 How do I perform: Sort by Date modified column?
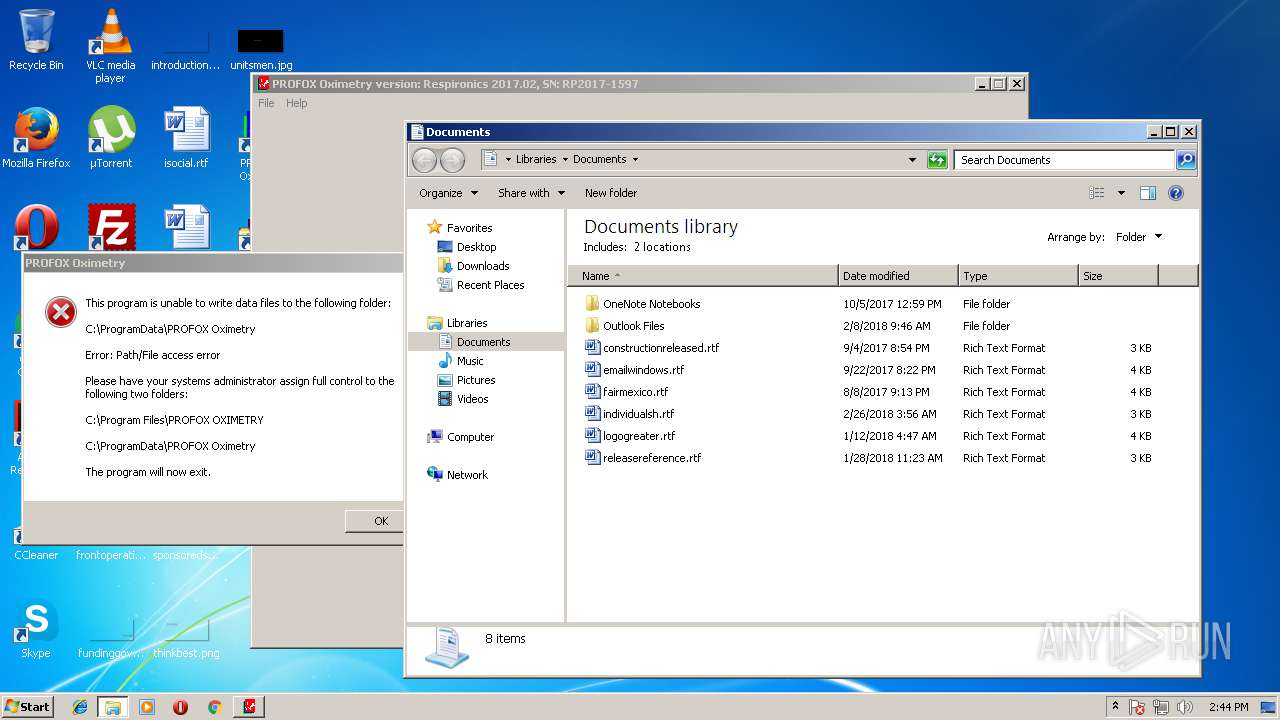pyautogui.click(x=898, y=276)
